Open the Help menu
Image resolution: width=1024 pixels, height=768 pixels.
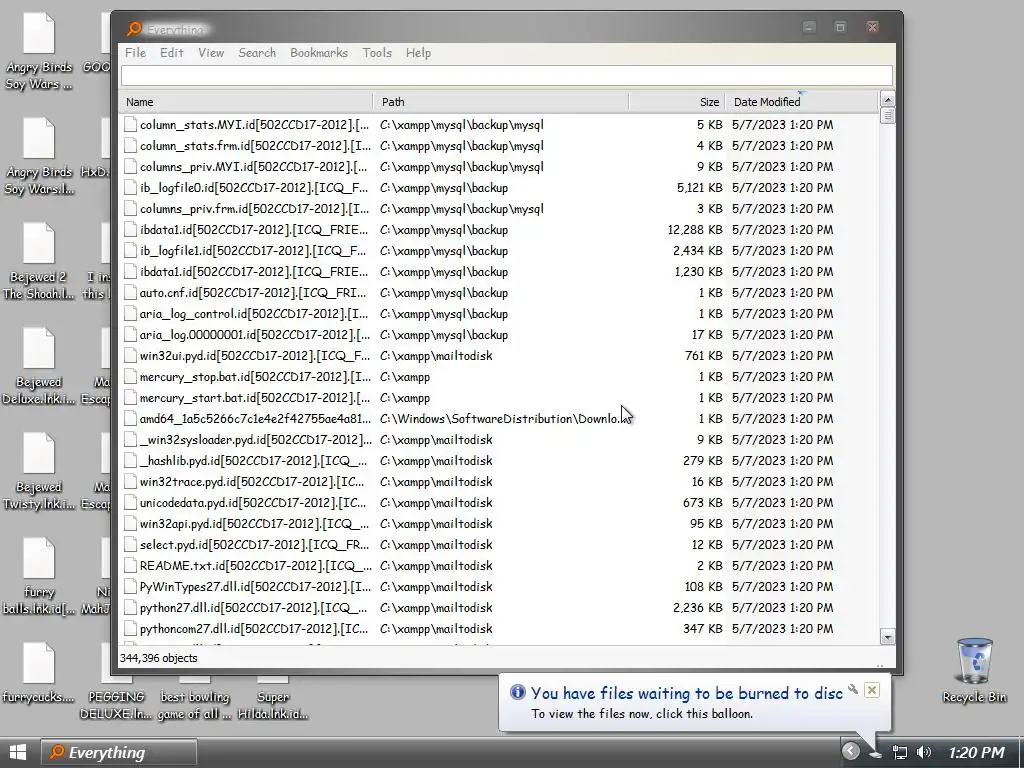pos(418,53)
